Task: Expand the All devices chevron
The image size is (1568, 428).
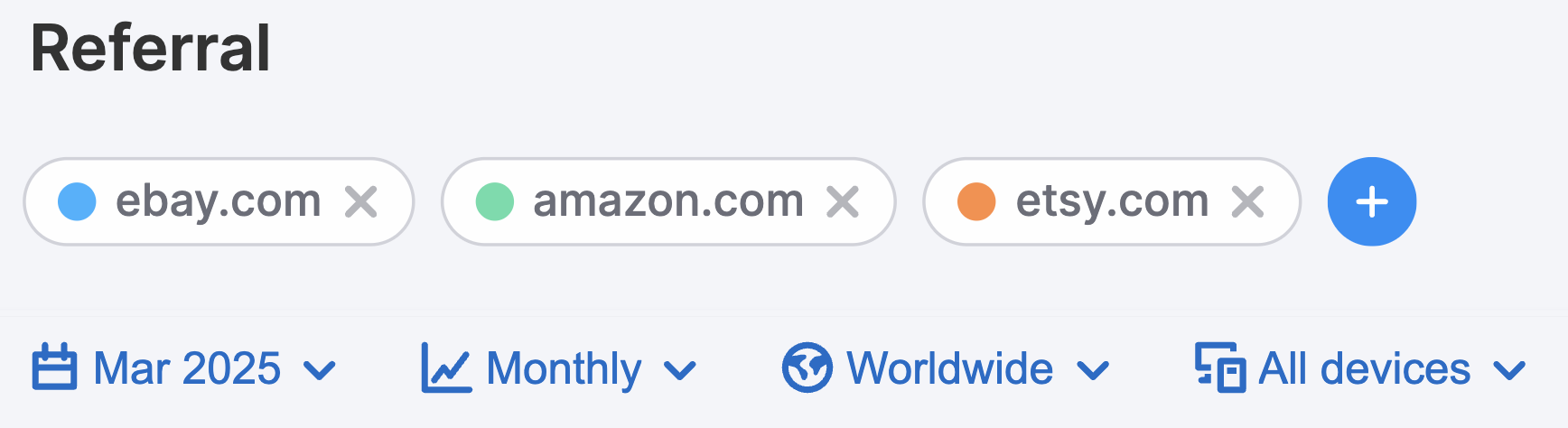Action: (x=1509, y=369)
